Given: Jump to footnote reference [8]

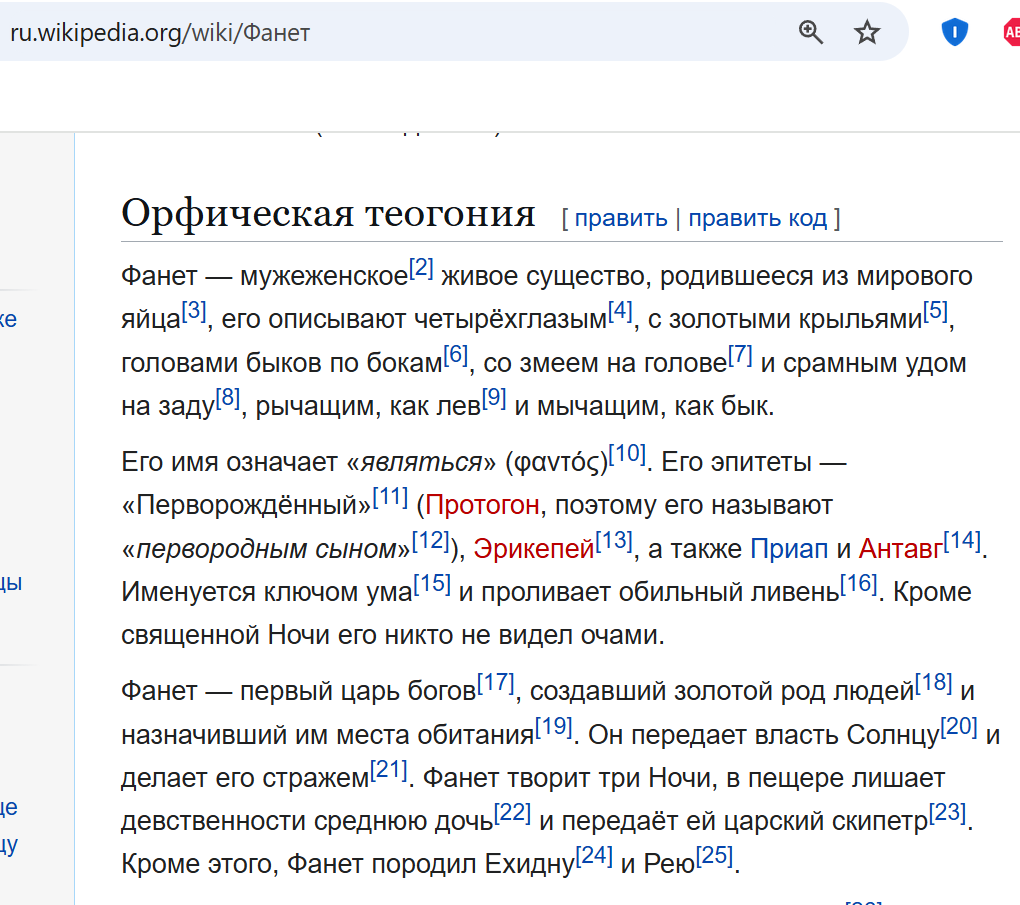Looking at the screenshot, I should pyautogui.click(x=228, y=398).
